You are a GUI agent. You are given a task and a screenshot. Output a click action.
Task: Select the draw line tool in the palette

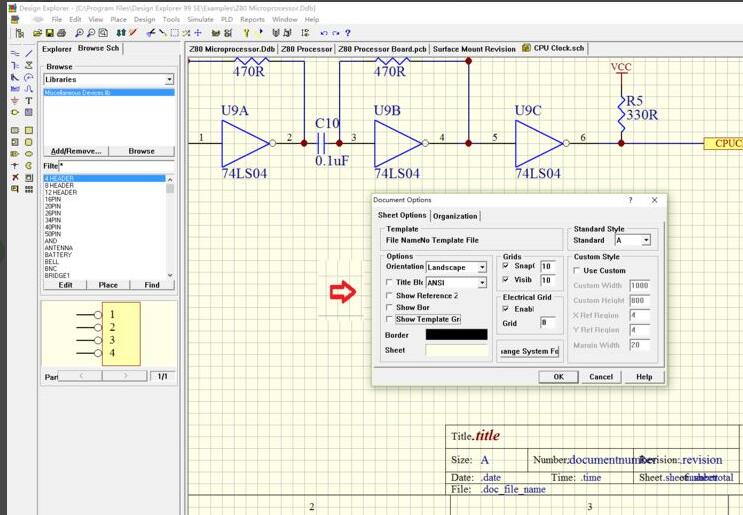pos(29,53)
